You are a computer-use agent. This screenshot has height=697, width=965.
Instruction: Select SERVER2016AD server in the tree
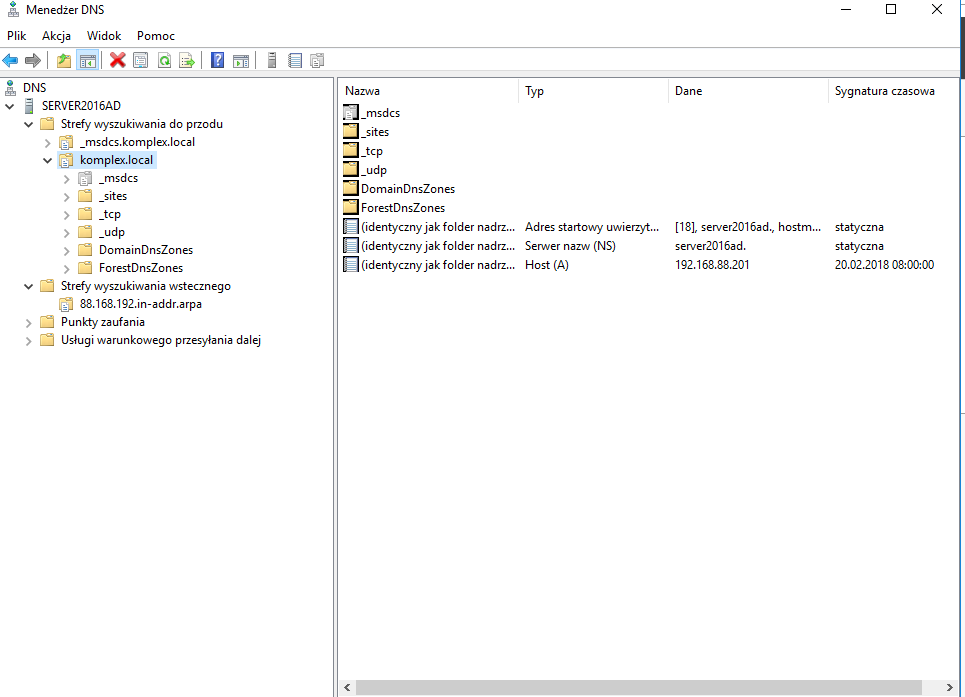[81, 106]
